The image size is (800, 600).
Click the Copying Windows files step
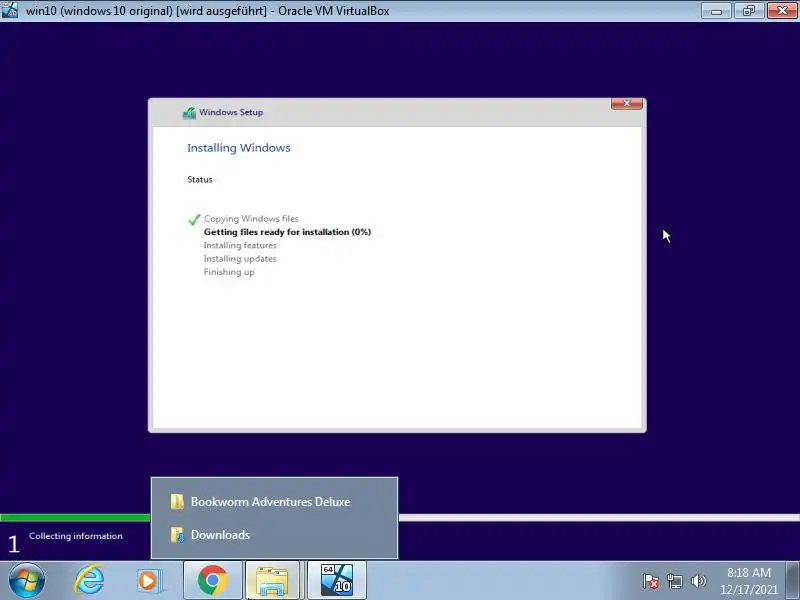[x=251, y=218]
